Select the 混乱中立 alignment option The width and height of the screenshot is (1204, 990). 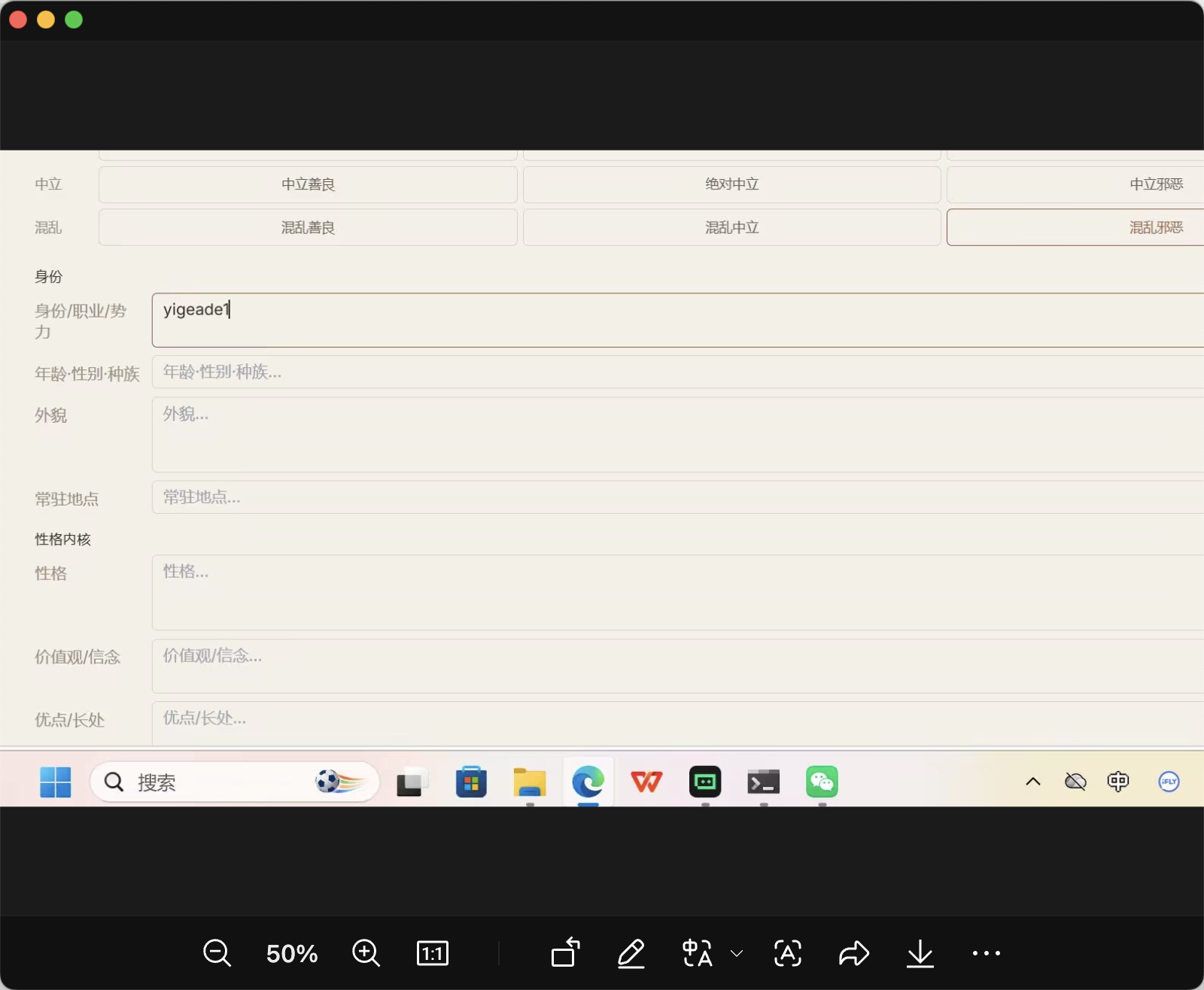coord(732,227)
